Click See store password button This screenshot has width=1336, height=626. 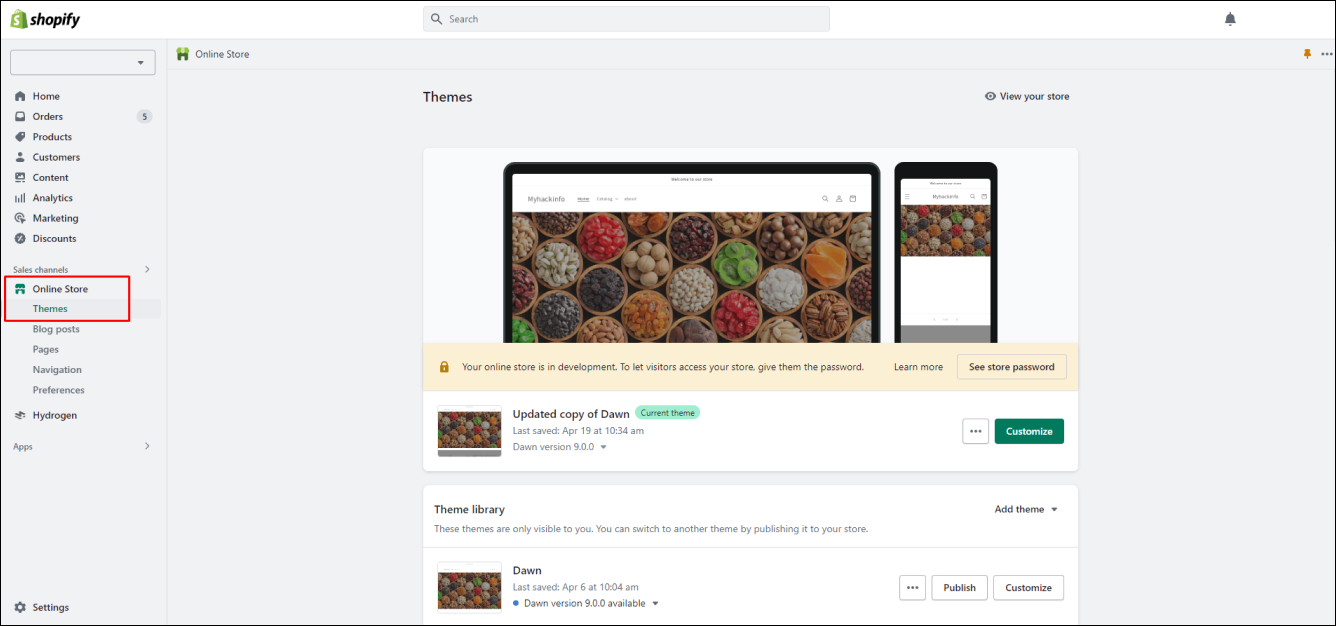[1012, 367]
